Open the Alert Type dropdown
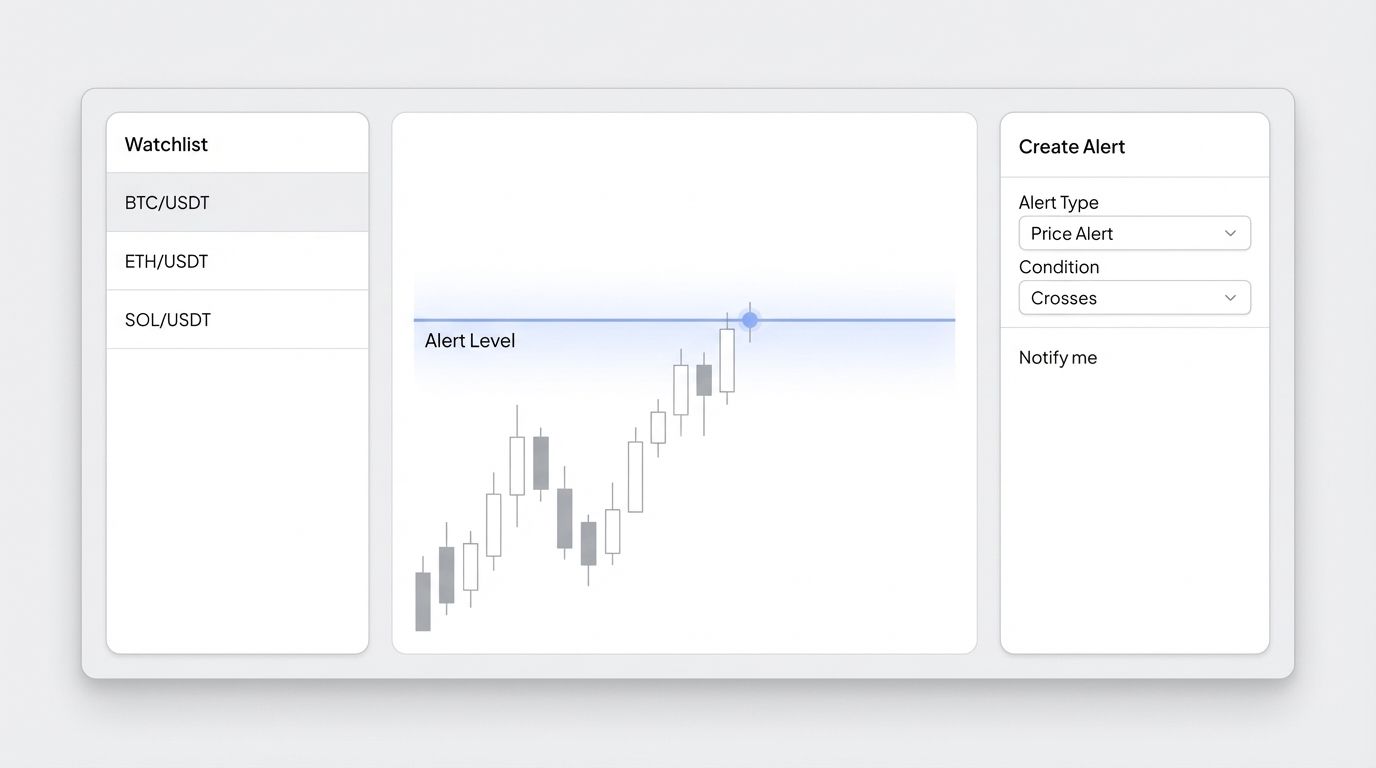 [1134, 233]
